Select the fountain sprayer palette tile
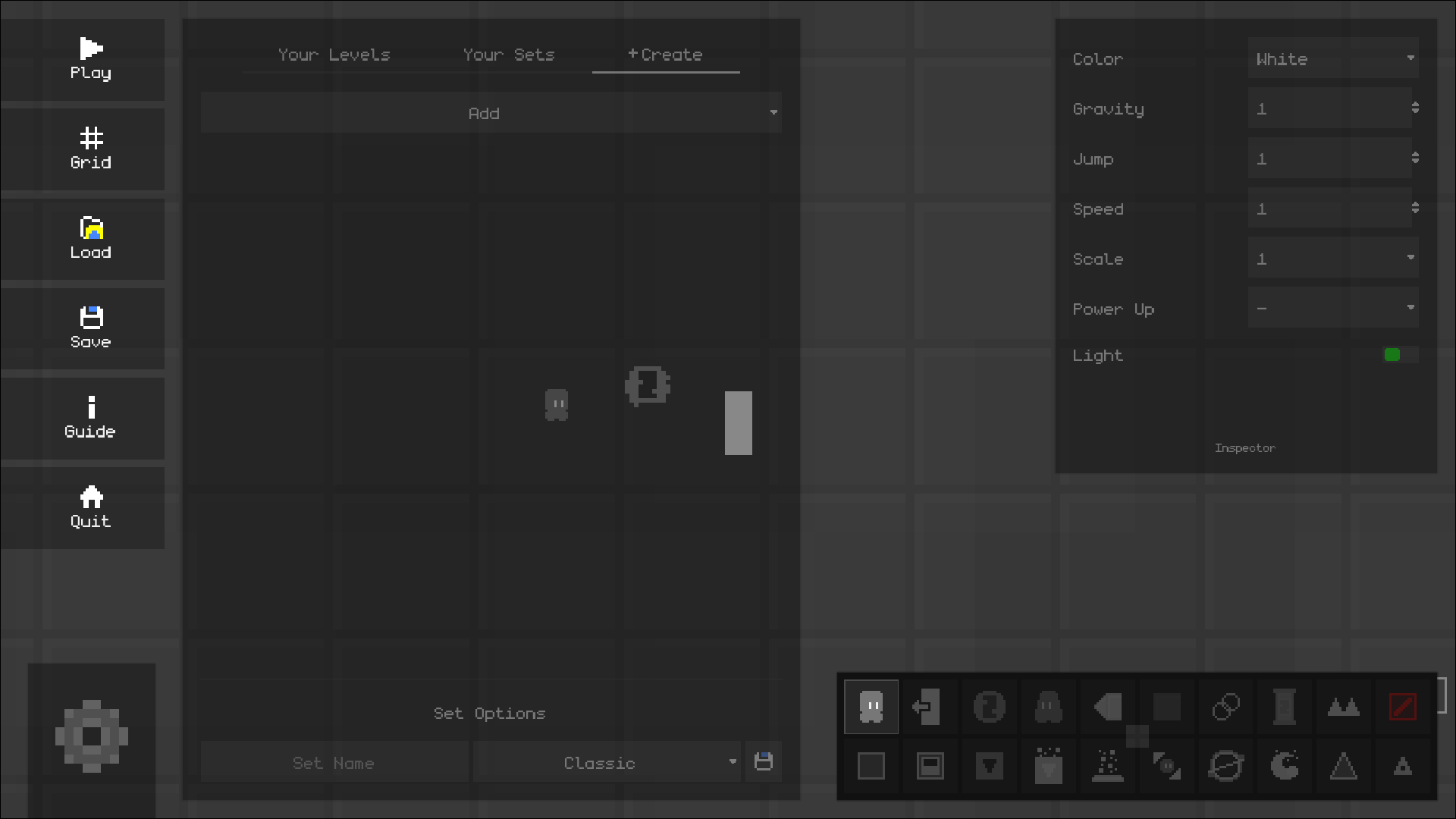 point(1108,766)
